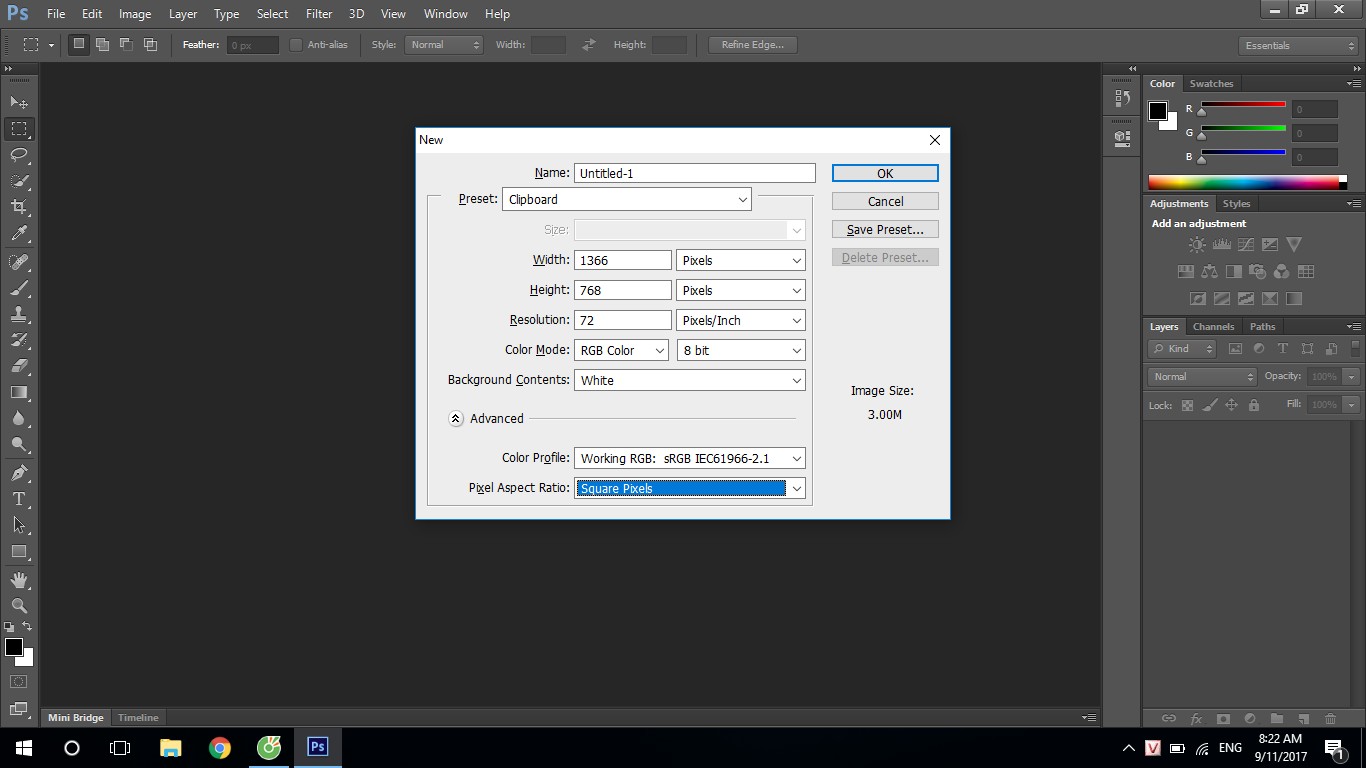Viewport: 1366px width, 768px height.
Task: Click the delete layer trash icon
Action: [1330, 718]
